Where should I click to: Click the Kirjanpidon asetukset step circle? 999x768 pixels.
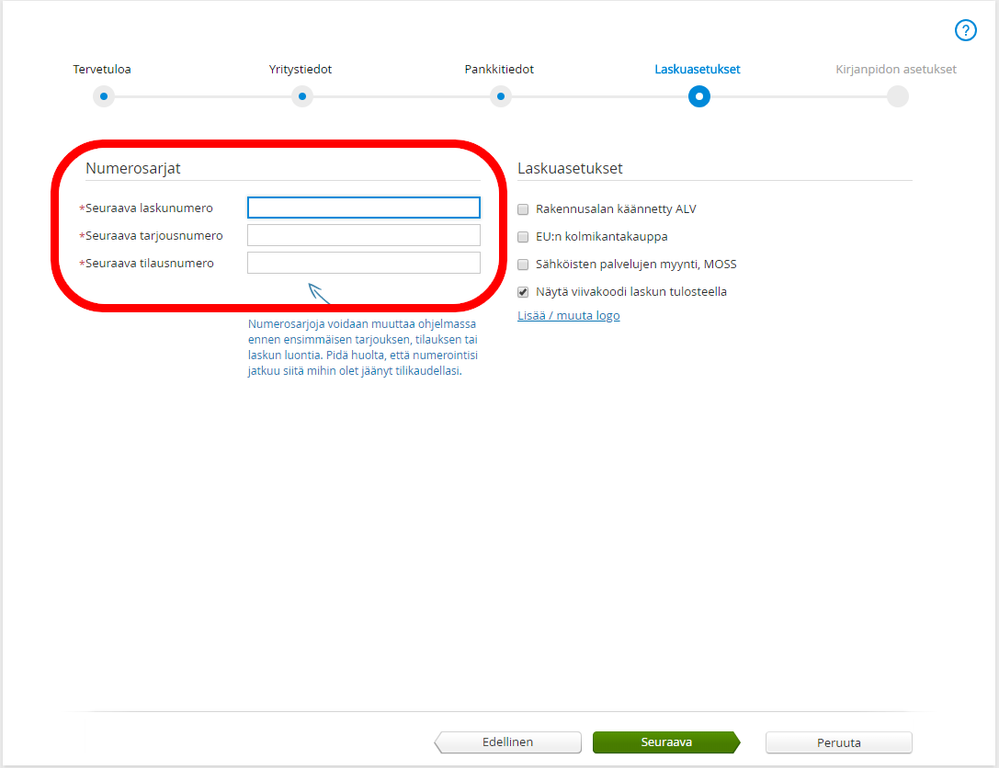coord(898,97)
